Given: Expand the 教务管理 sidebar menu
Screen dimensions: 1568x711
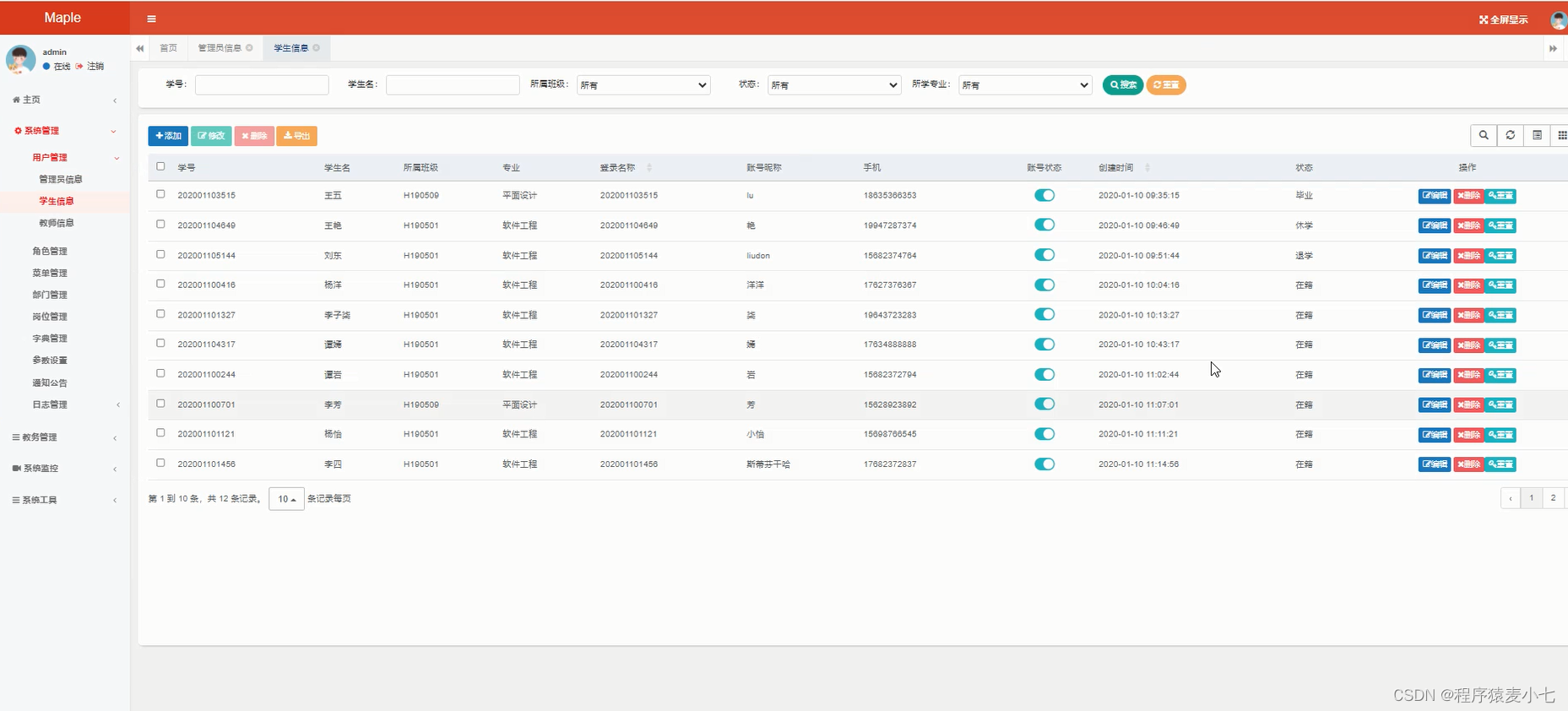Looking at the screenshot, I should pyautogui.click(x=65, y=437).
